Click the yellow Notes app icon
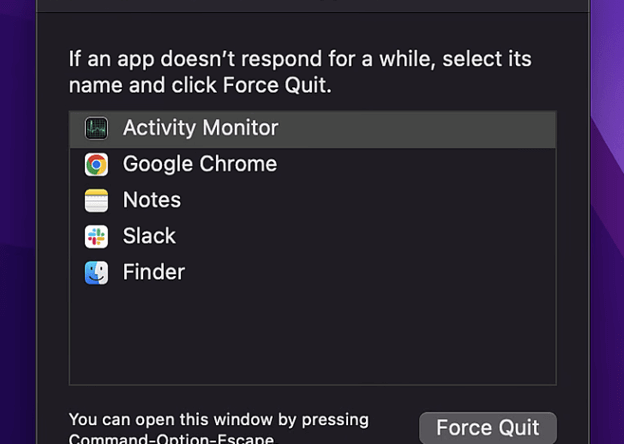This screenshot has height=444, width=624. 96,200
